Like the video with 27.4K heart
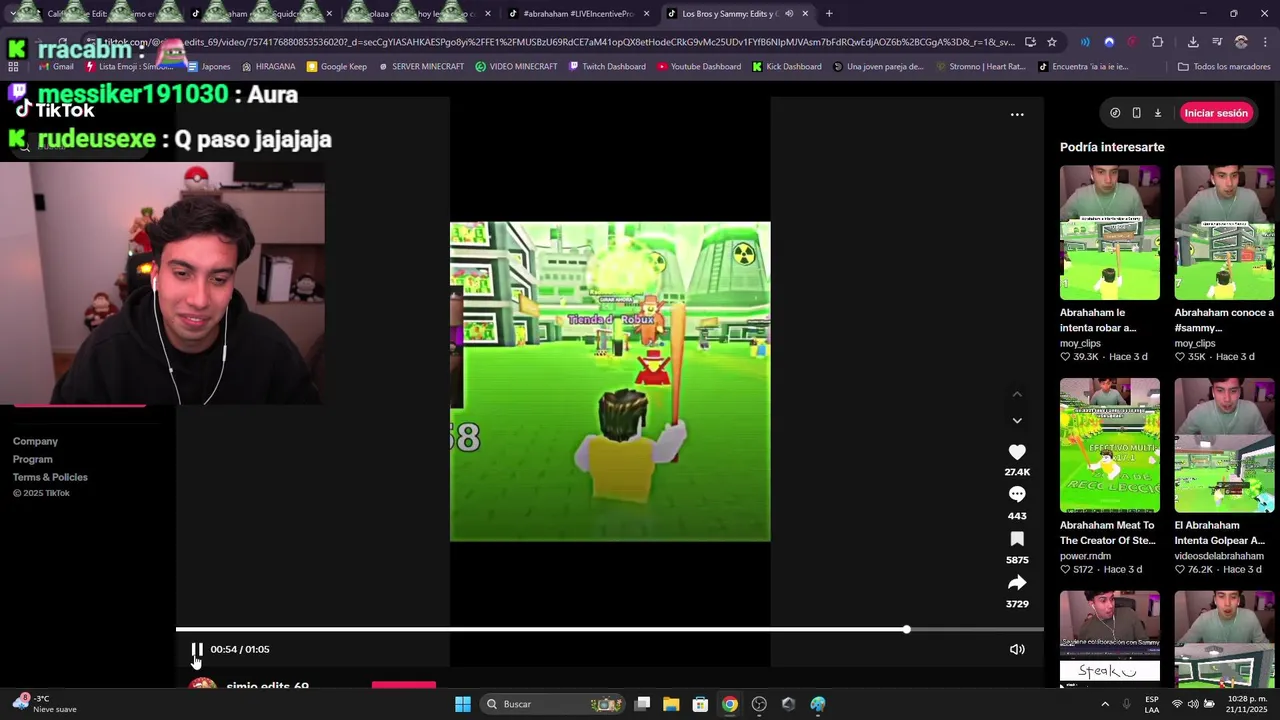Image resolution: width=1280 pixels, height=720 pixels. (1017, 452)
